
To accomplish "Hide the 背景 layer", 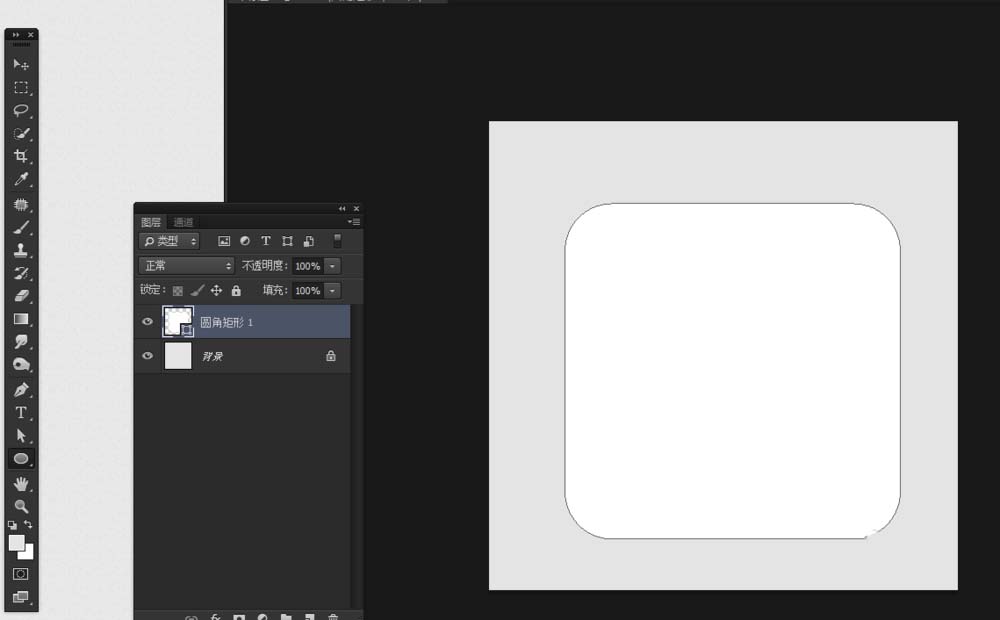I will [x=148, y=356].
